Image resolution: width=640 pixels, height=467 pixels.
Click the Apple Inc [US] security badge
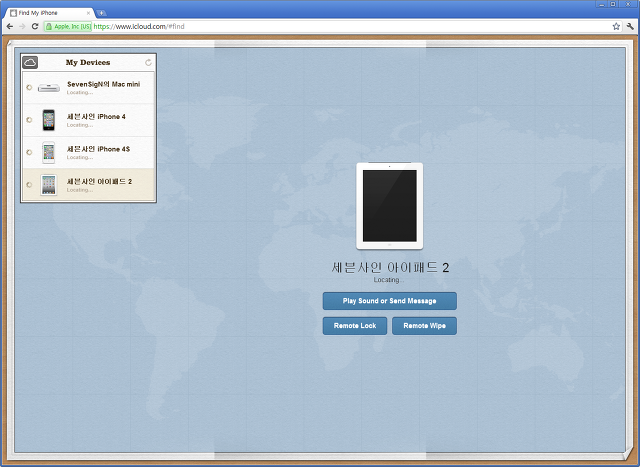click(68, 27)
